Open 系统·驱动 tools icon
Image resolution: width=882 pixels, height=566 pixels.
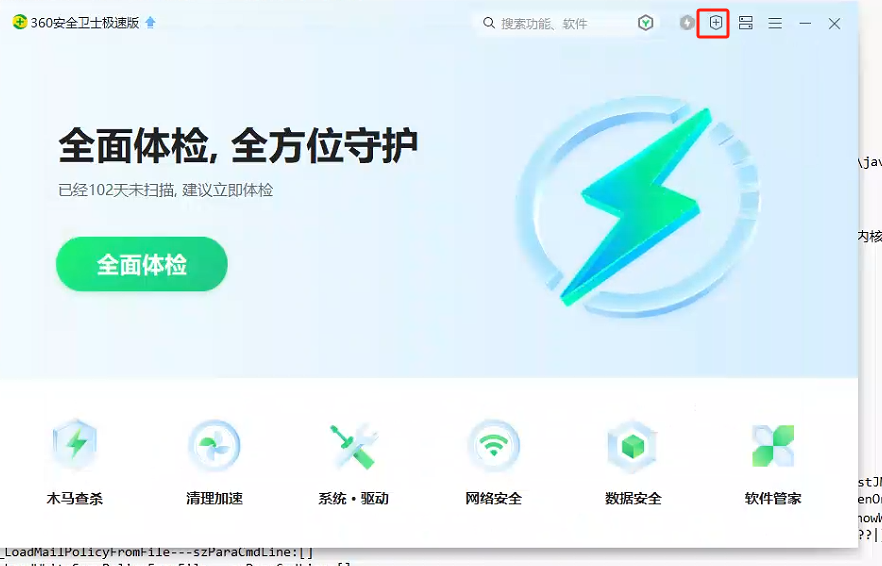click(354, 446)
